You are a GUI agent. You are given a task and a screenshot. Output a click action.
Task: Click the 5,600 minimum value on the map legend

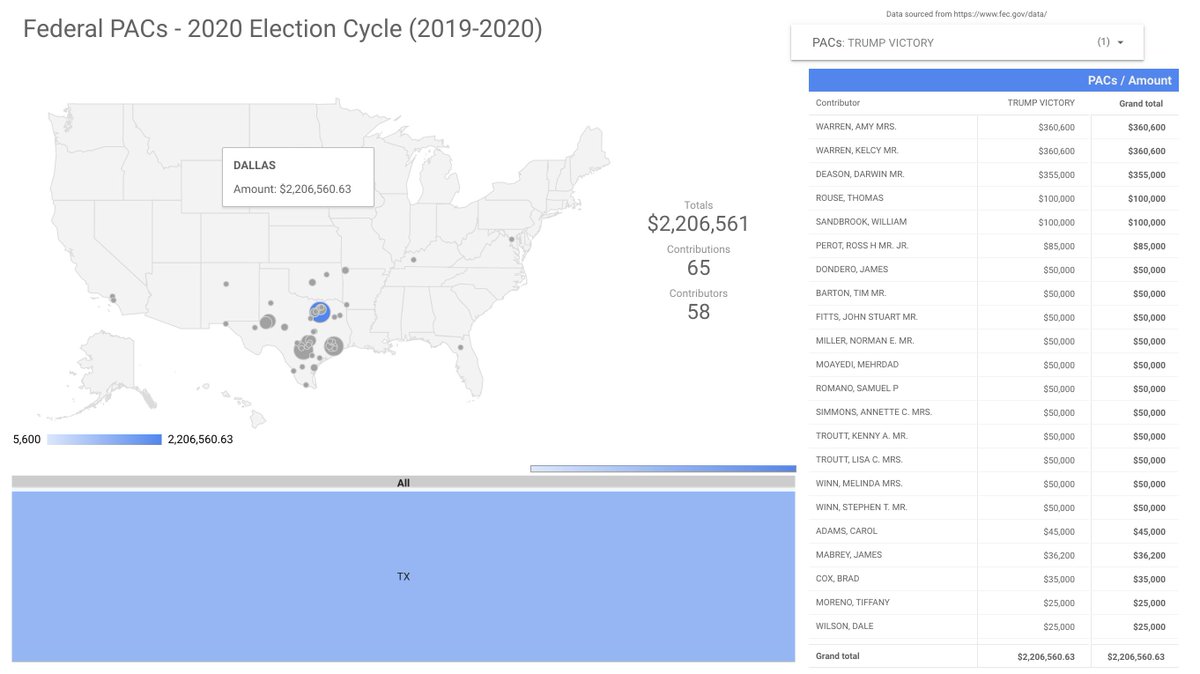point(27,439)
